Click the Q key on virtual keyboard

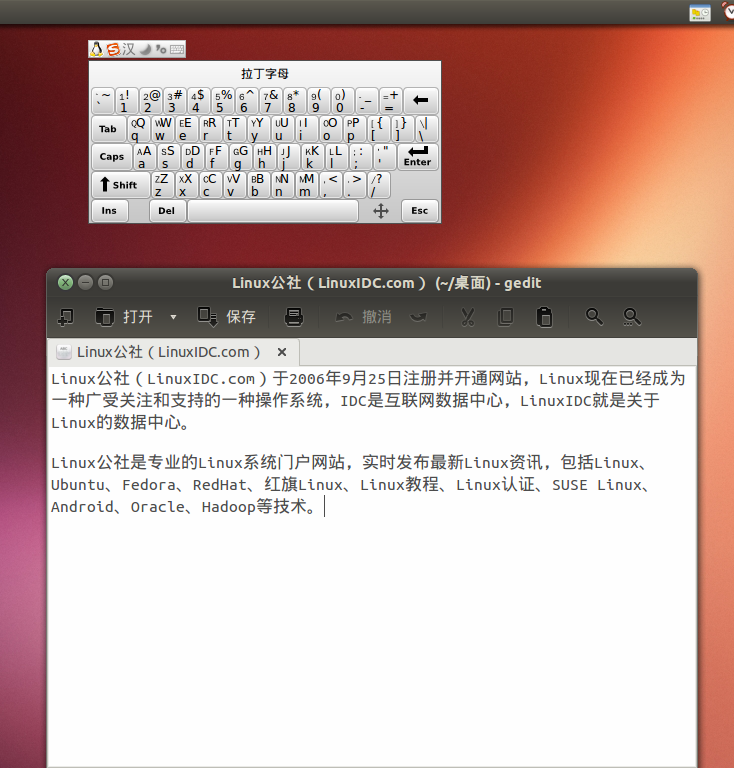click(x=139, y=129)
